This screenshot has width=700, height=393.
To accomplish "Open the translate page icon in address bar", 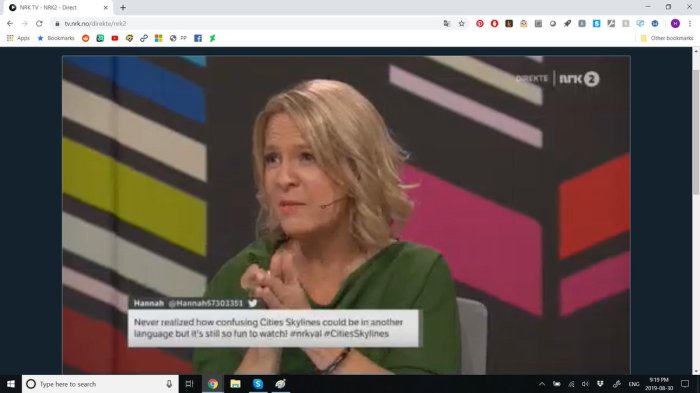I will 447,24.
